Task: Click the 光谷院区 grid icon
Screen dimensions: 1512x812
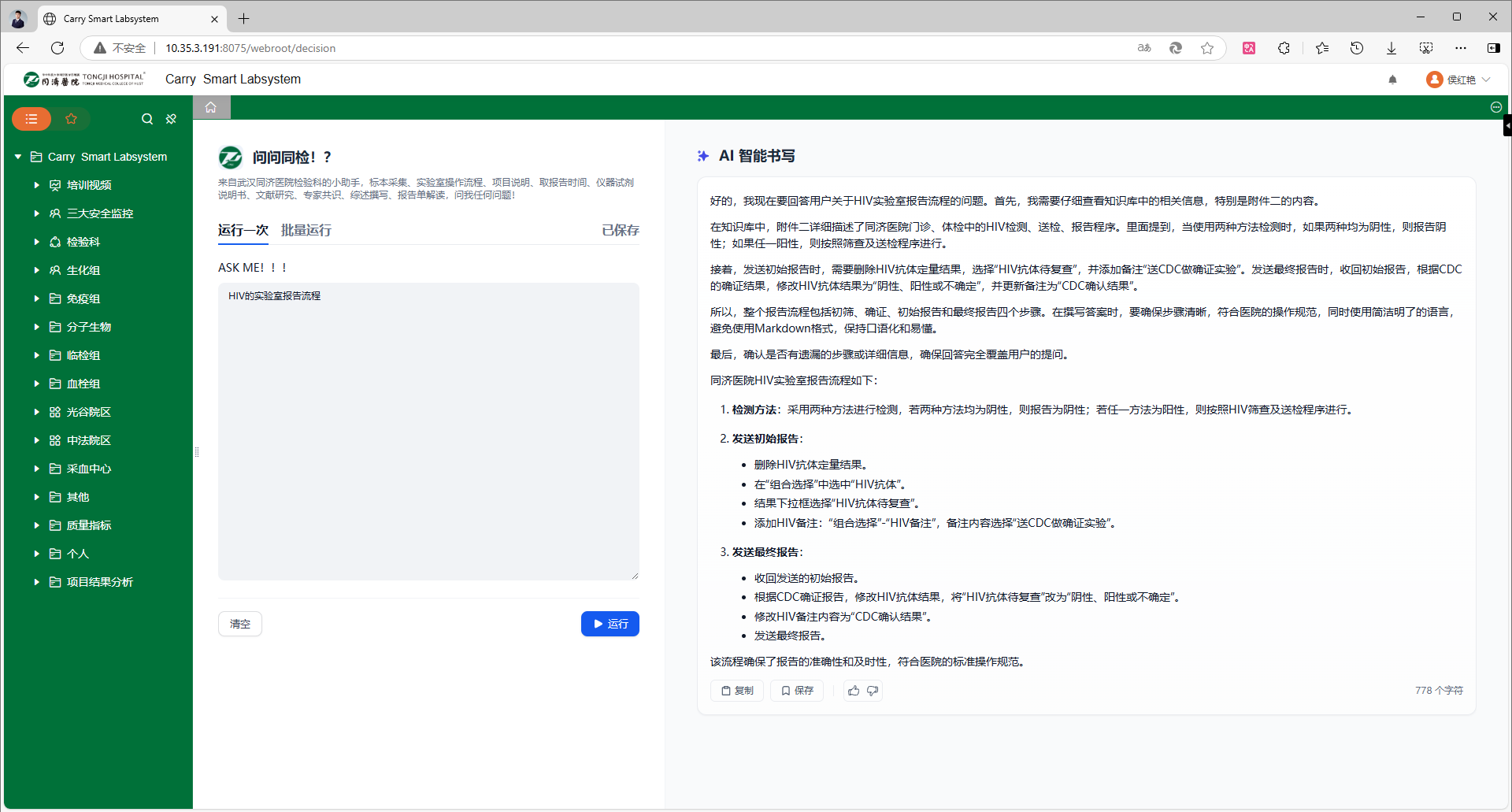Action: (55, 412)
